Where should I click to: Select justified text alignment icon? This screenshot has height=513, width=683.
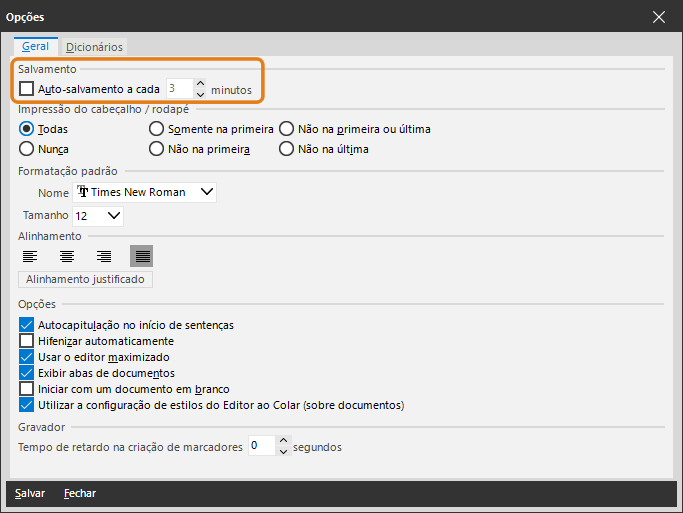(x=141, y=256)
